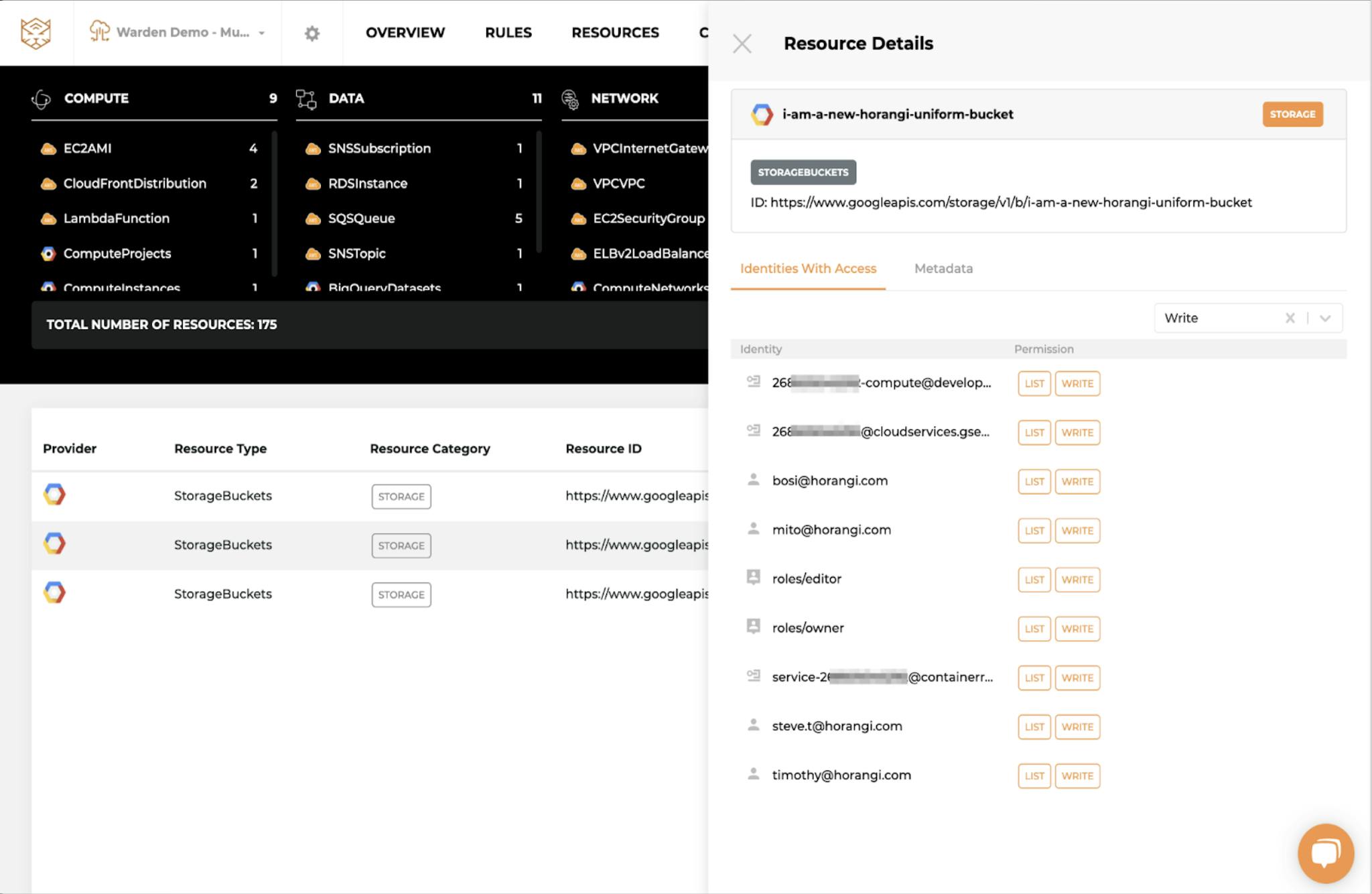Click the COMPUTE category icon
This screenshot has height=894, width=1372.
coord(41,99)
